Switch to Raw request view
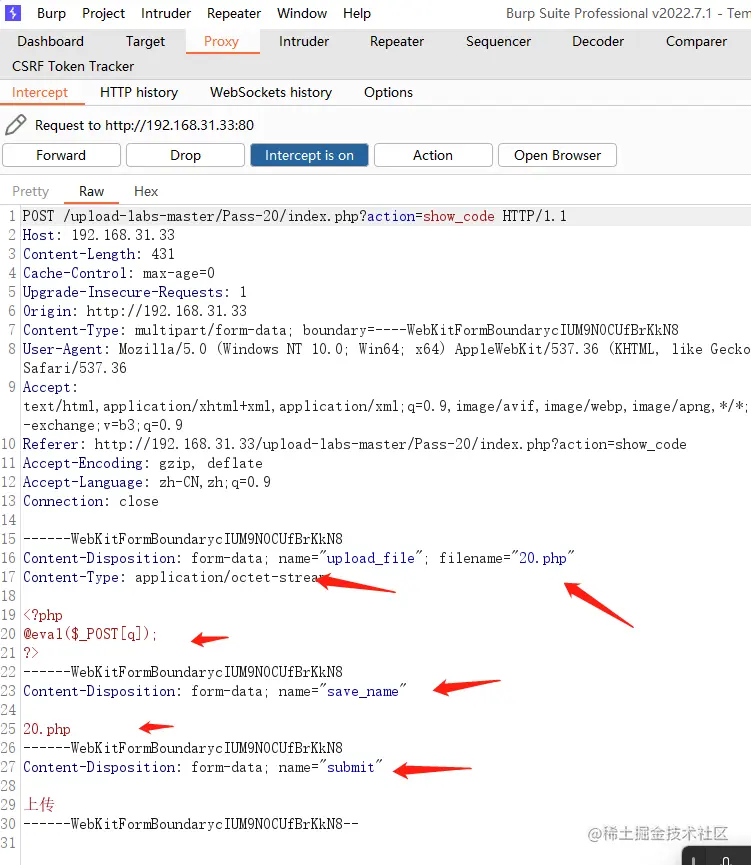This screenshot has width=751, height=865. [91, 191]
